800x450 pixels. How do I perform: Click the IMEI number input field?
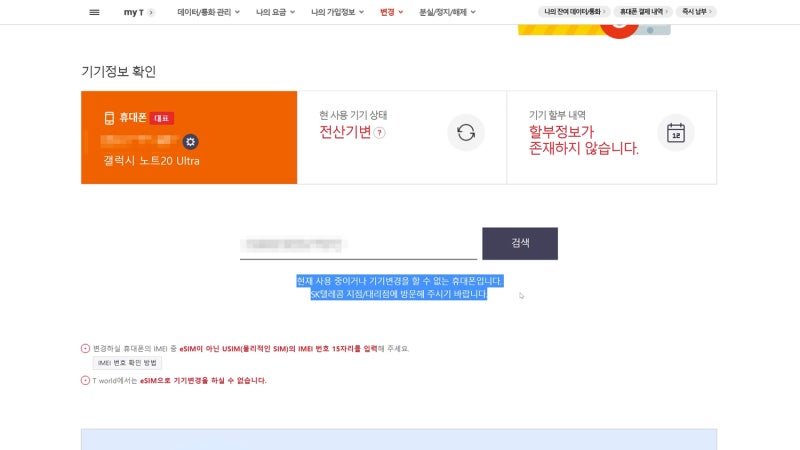click(x=358, y=245)
